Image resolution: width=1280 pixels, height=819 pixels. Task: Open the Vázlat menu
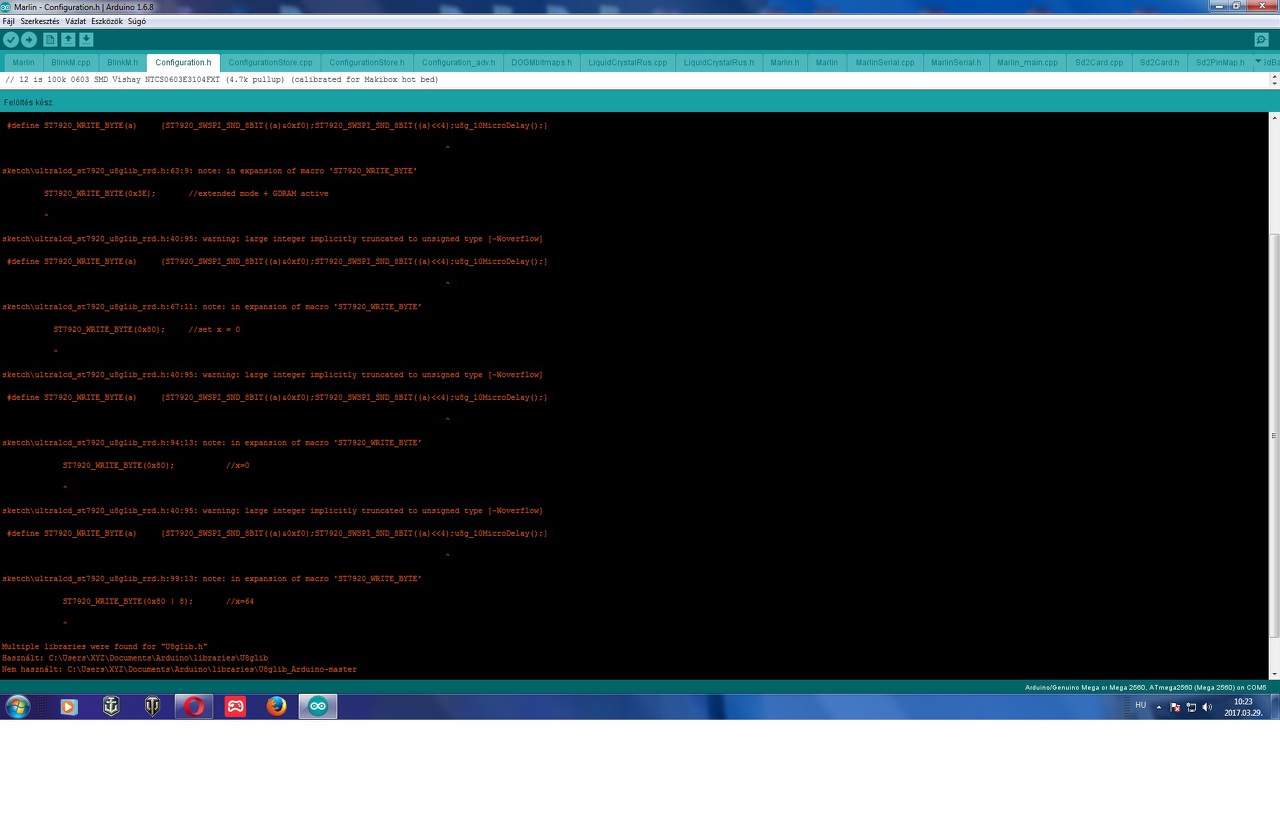[76, 21]
